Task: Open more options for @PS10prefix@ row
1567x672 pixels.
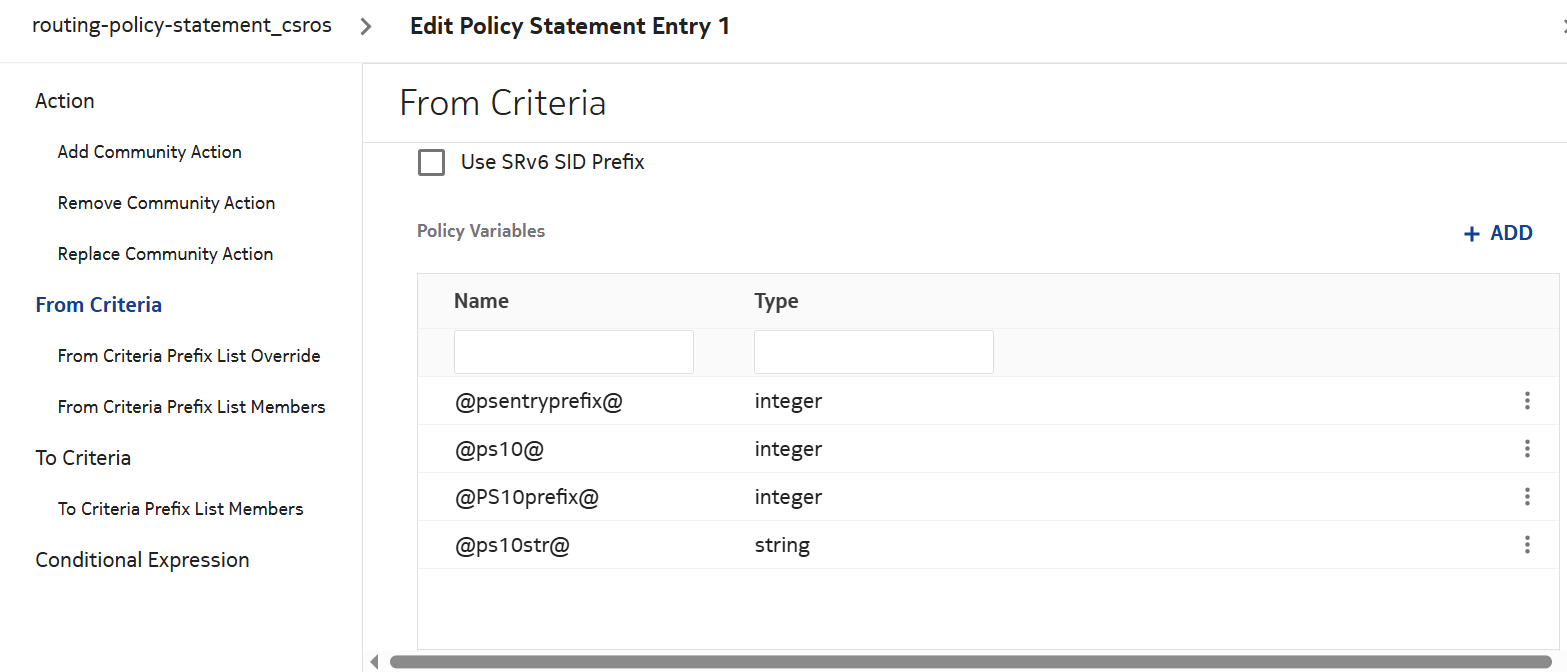Action: click(x=1526, y=497)
